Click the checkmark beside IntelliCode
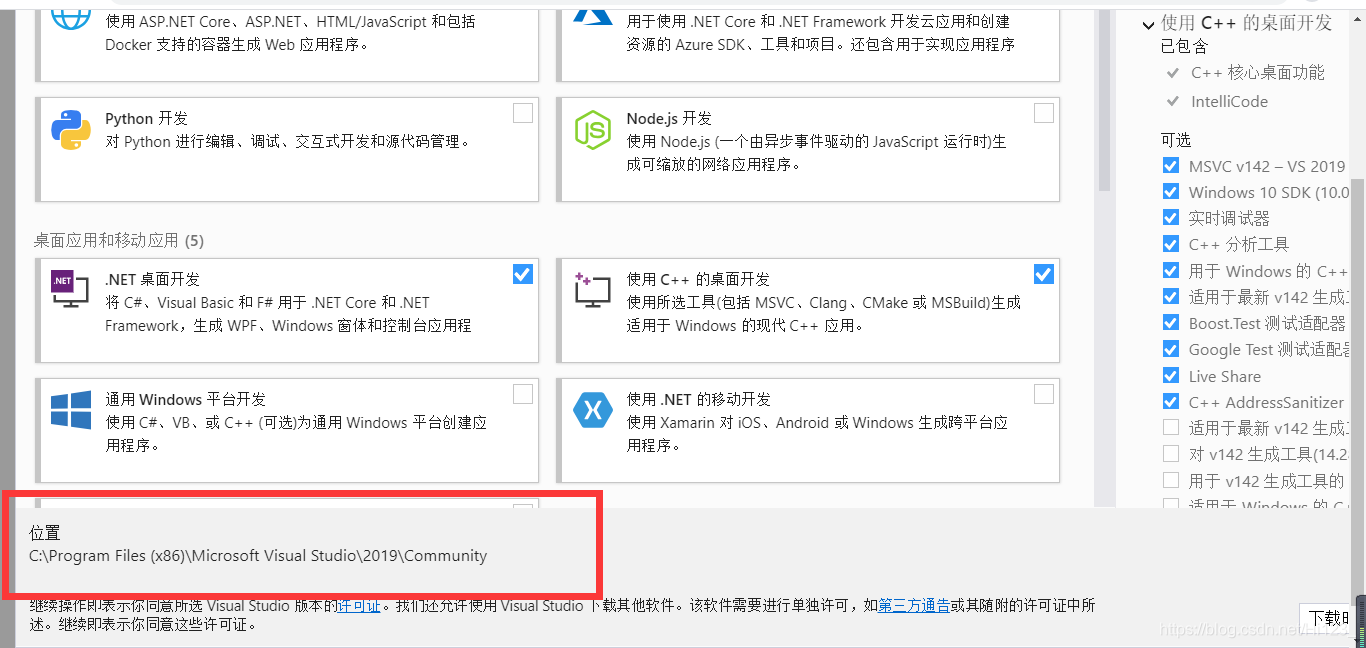Screen dimensions: 1366x648 pos(1172,102)
